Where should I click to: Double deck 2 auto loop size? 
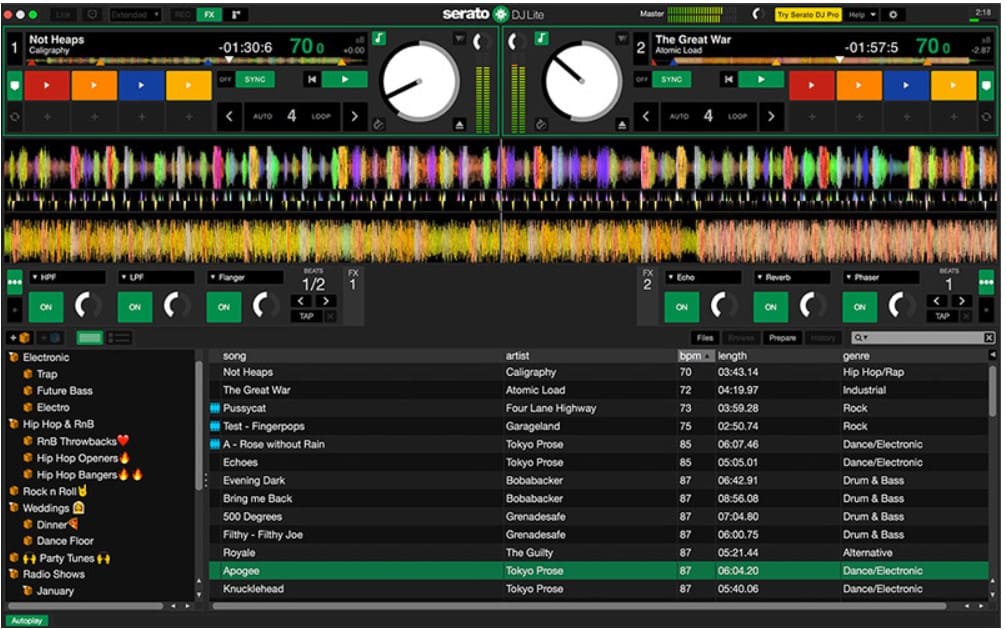point(771,116)
